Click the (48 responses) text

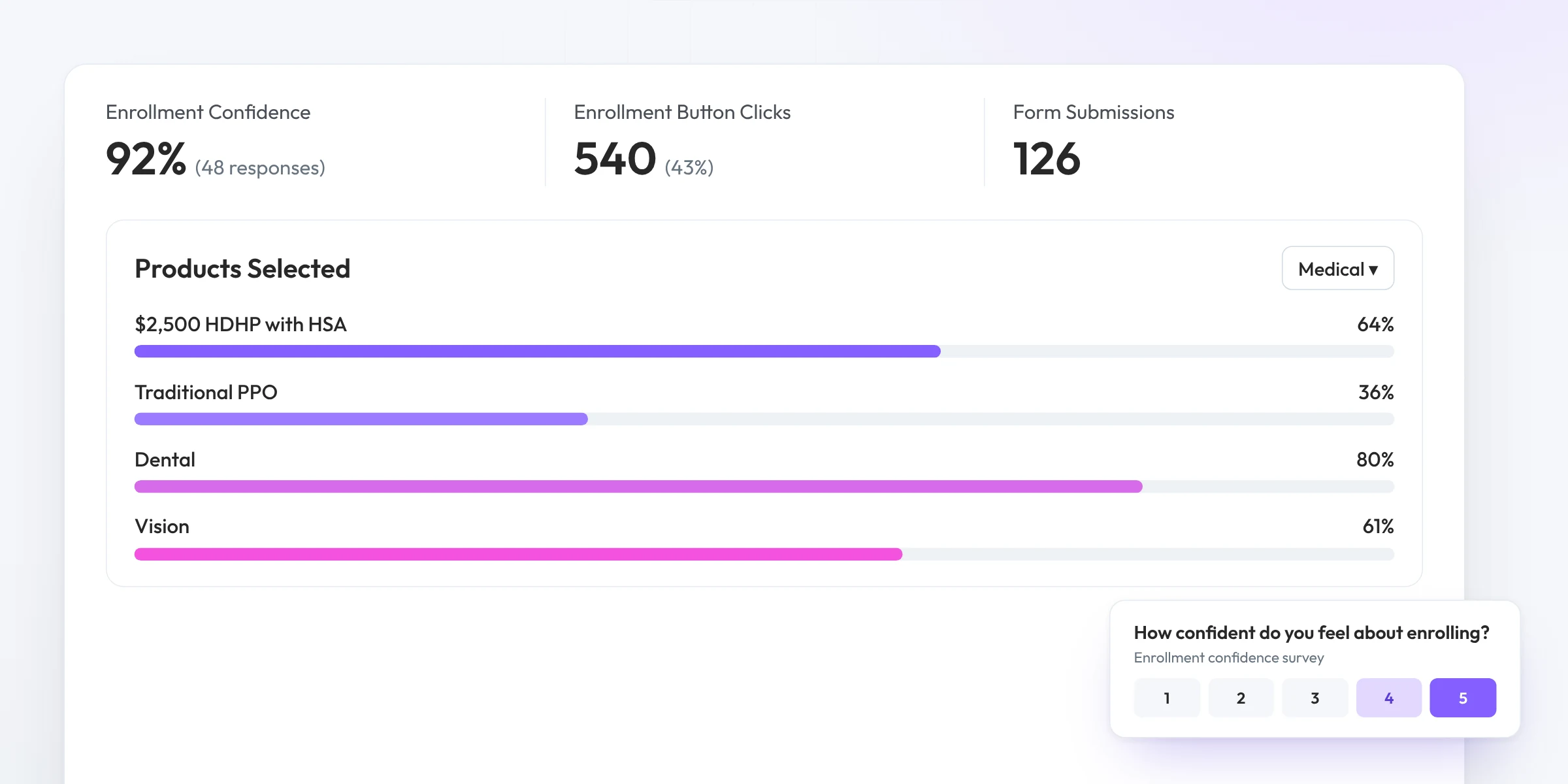[260, 168]
